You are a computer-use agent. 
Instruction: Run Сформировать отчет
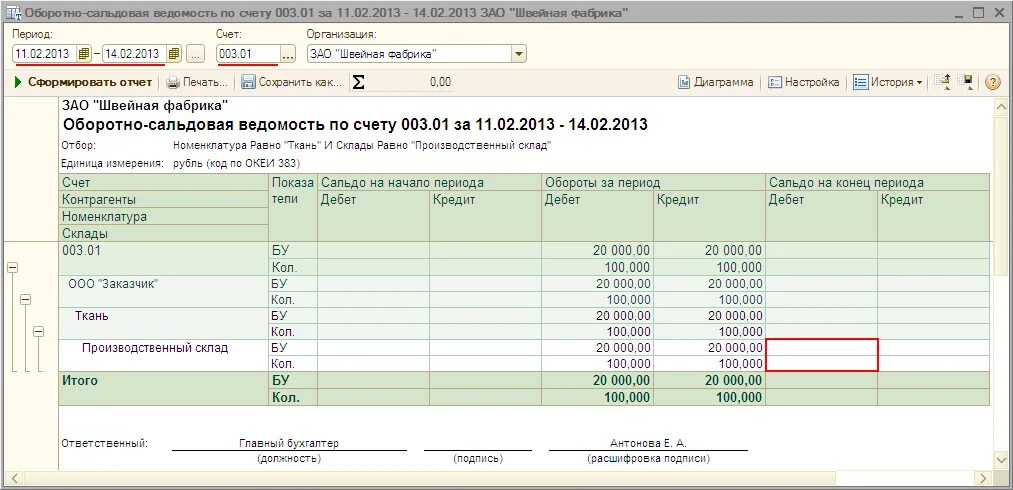coord(83,82)
